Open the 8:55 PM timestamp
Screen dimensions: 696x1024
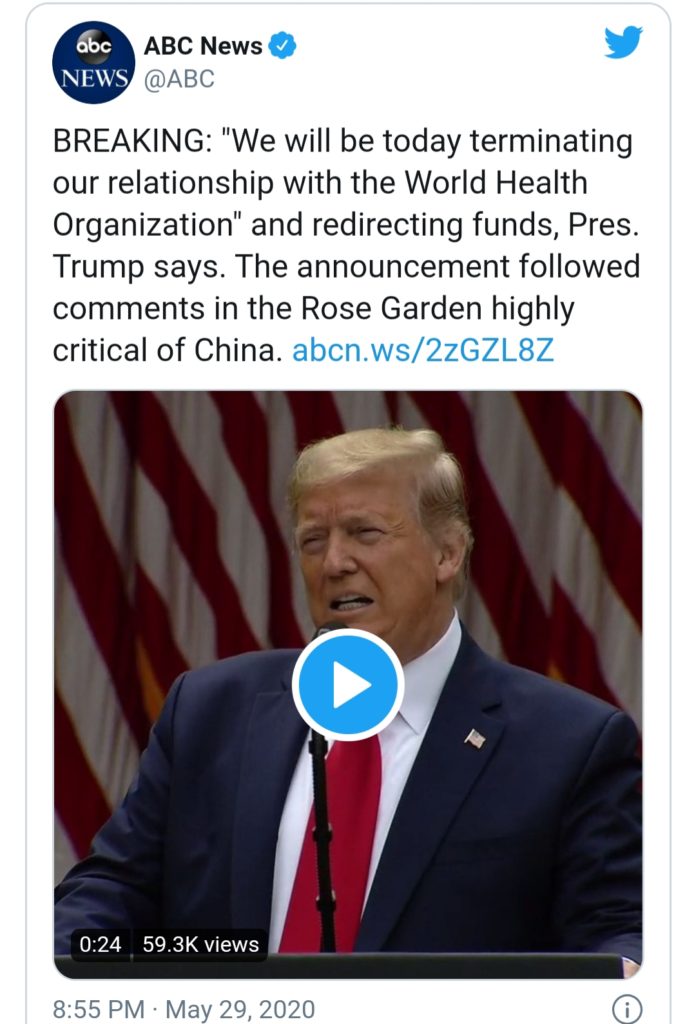tap(98, 1008)
